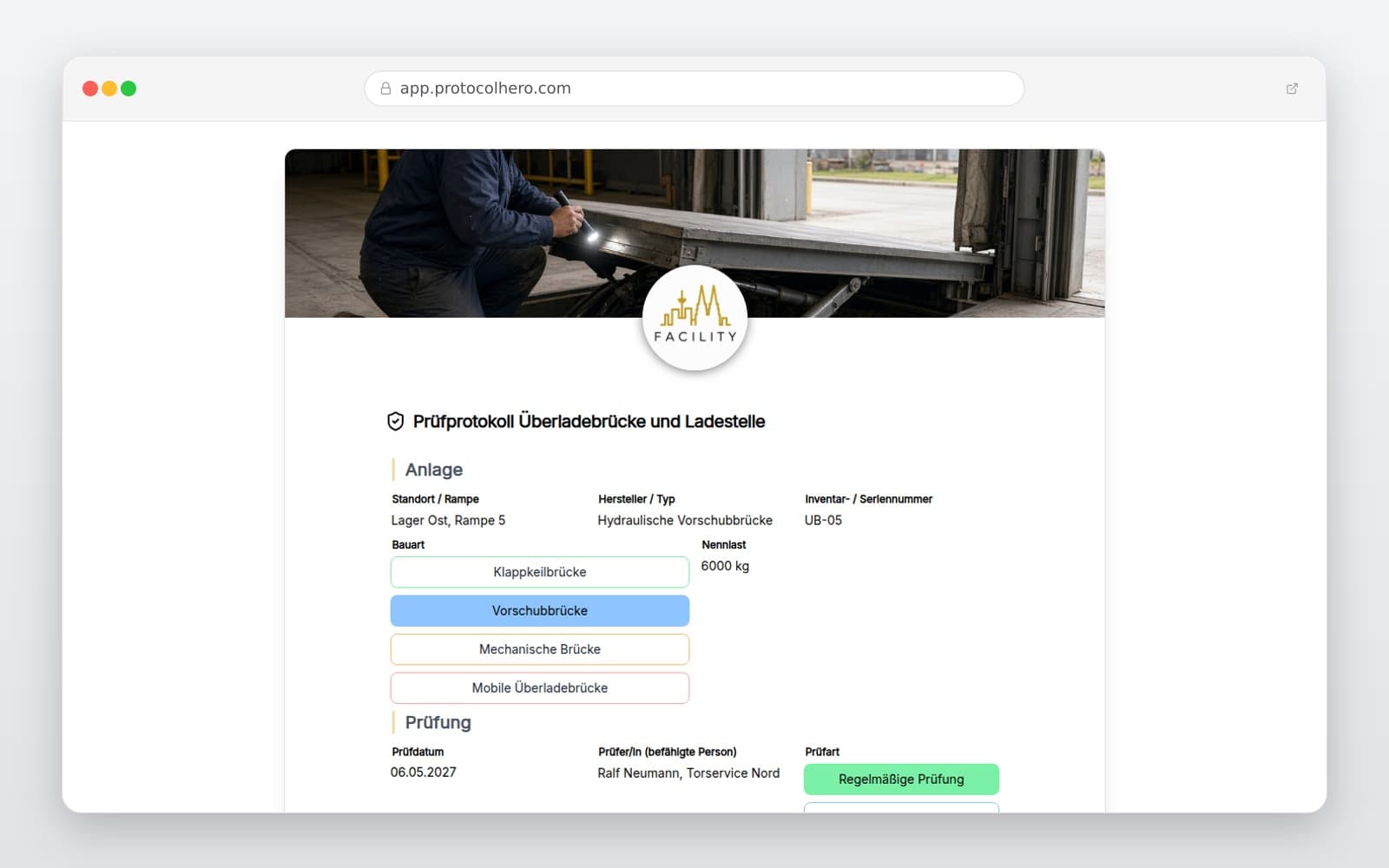Click the Bauart field label
This screenshot has width=1389, height=868.
point(408,545)
